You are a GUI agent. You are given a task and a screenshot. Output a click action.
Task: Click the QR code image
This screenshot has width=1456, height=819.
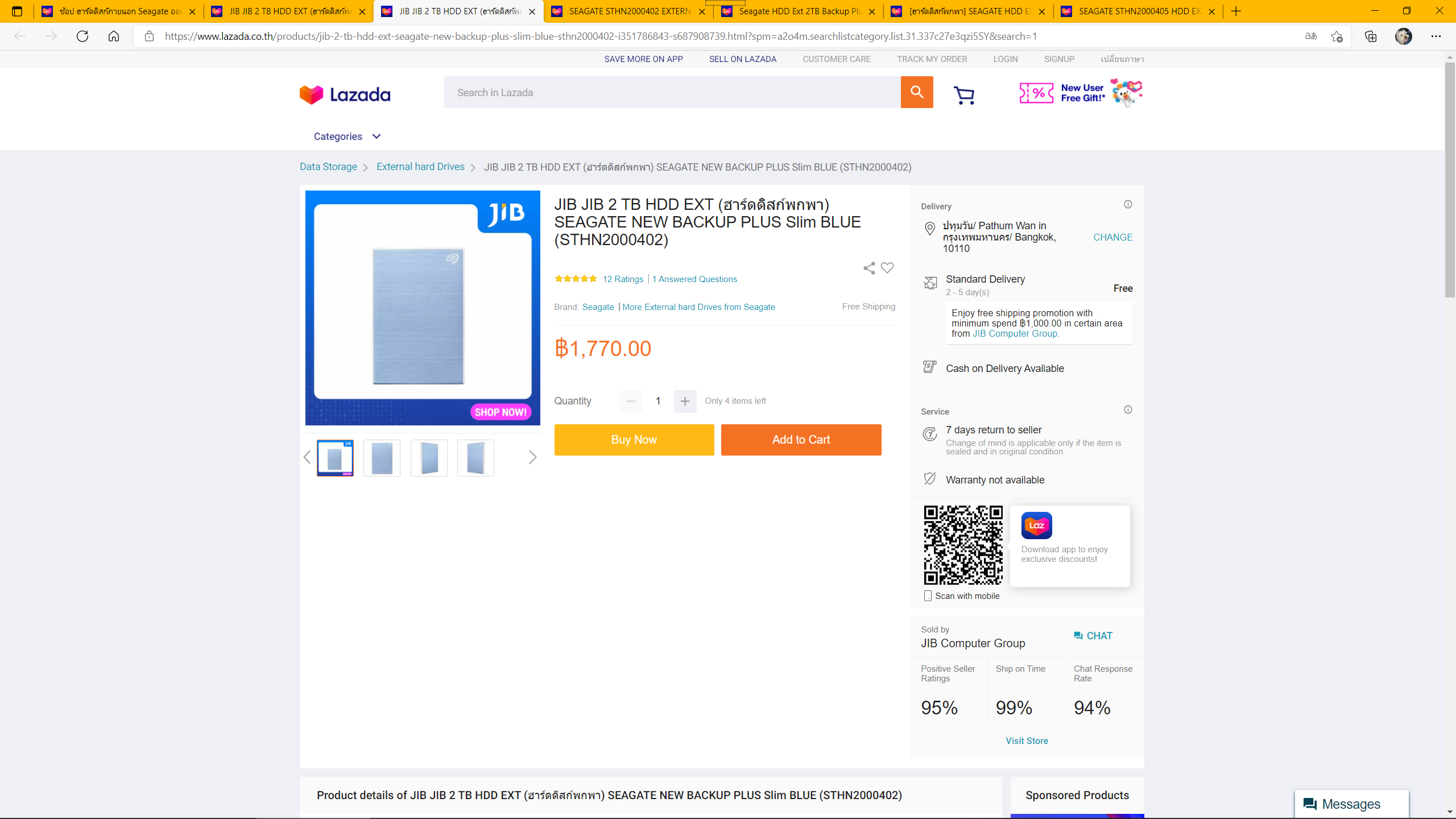963,545
